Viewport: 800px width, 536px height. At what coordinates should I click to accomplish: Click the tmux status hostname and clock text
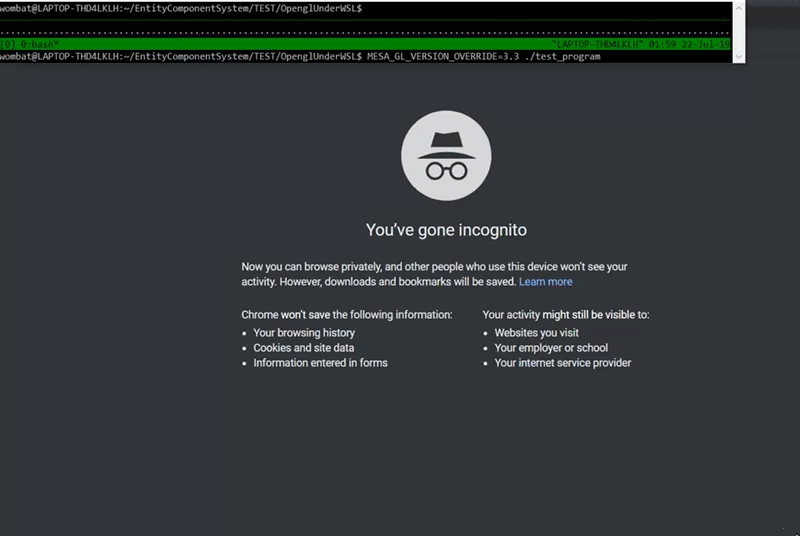click(641, 44)
